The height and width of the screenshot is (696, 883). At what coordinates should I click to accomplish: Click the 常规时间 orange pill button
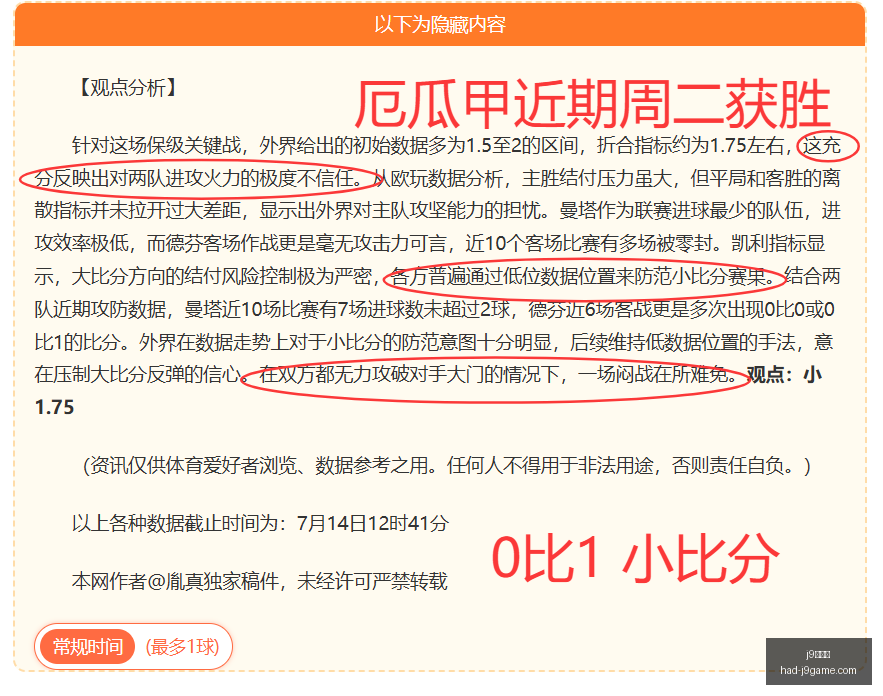[88, 646]
